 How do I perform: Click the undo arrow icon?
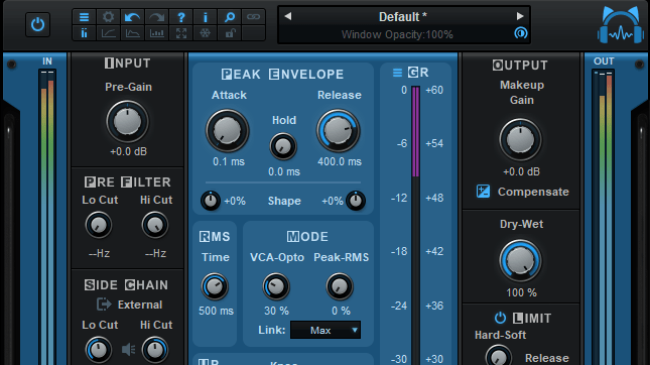(132, 17)
